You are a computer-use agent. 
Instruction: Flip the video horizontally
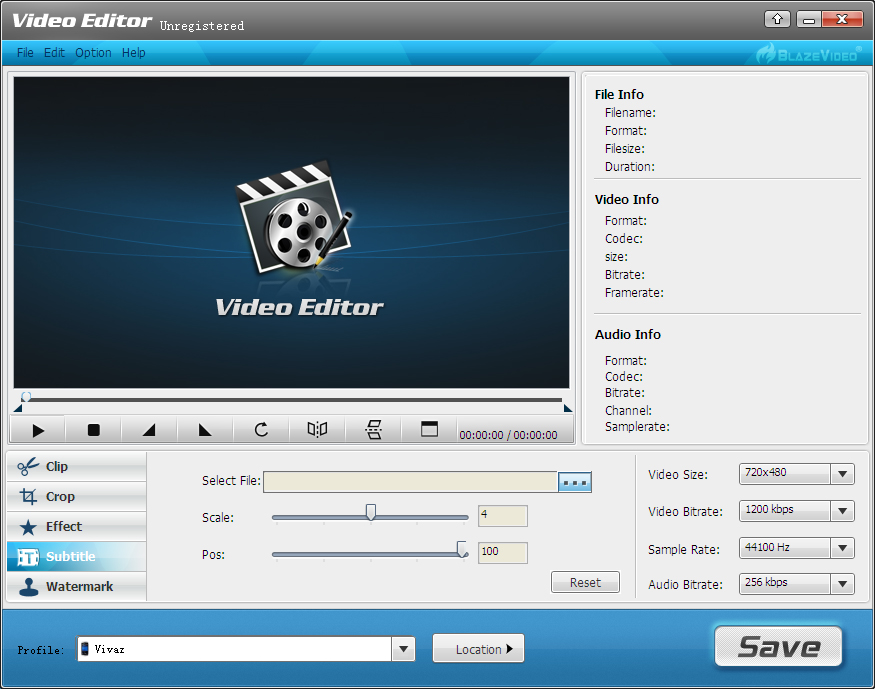coord(317,430)
